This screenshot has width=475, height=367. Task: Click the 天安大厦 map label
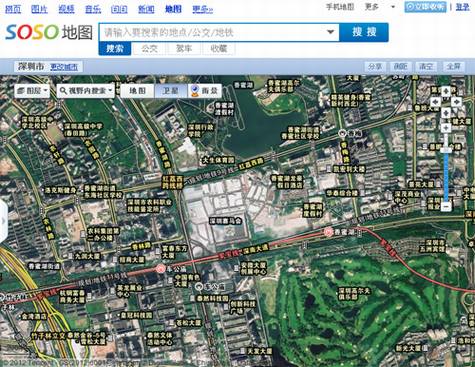click(x=259, y=351)
